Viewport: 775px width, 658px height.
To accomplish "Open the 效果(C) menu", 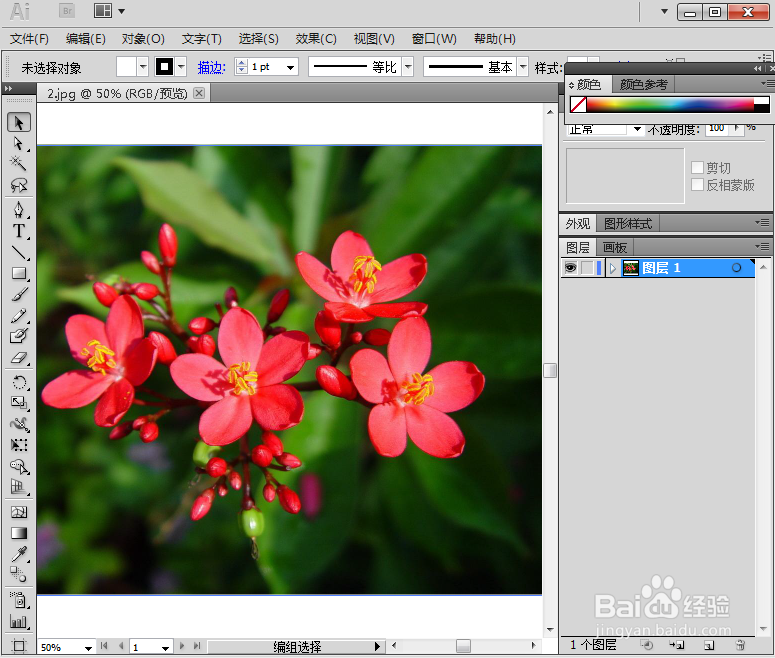I will pos(316,39).
